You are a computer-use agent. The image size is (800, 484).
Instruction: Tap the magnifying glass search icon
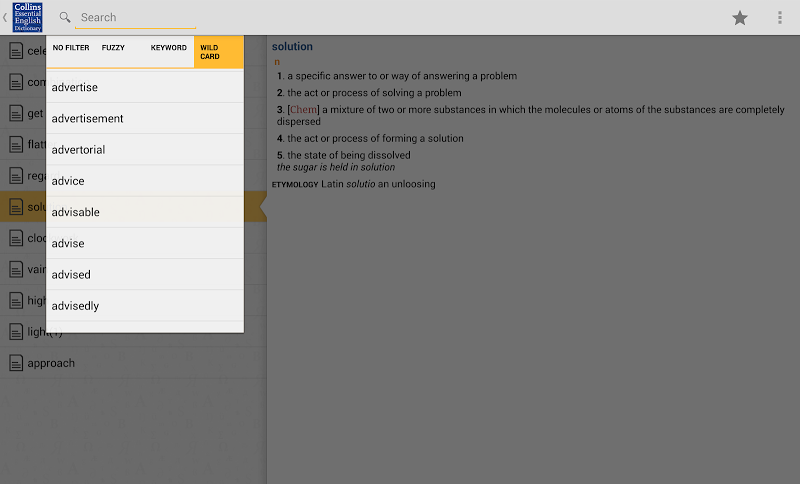pyautogui.click(x=65, y=17)
